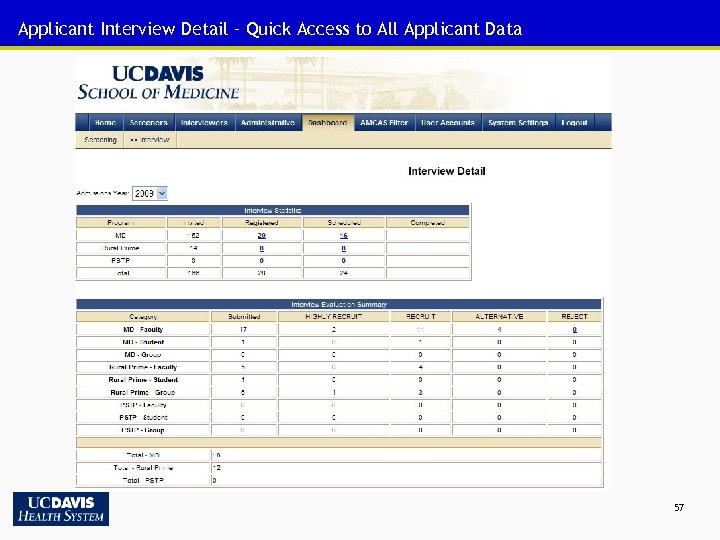Open User Accounts in navigation bar

click(x=448, y=123)
